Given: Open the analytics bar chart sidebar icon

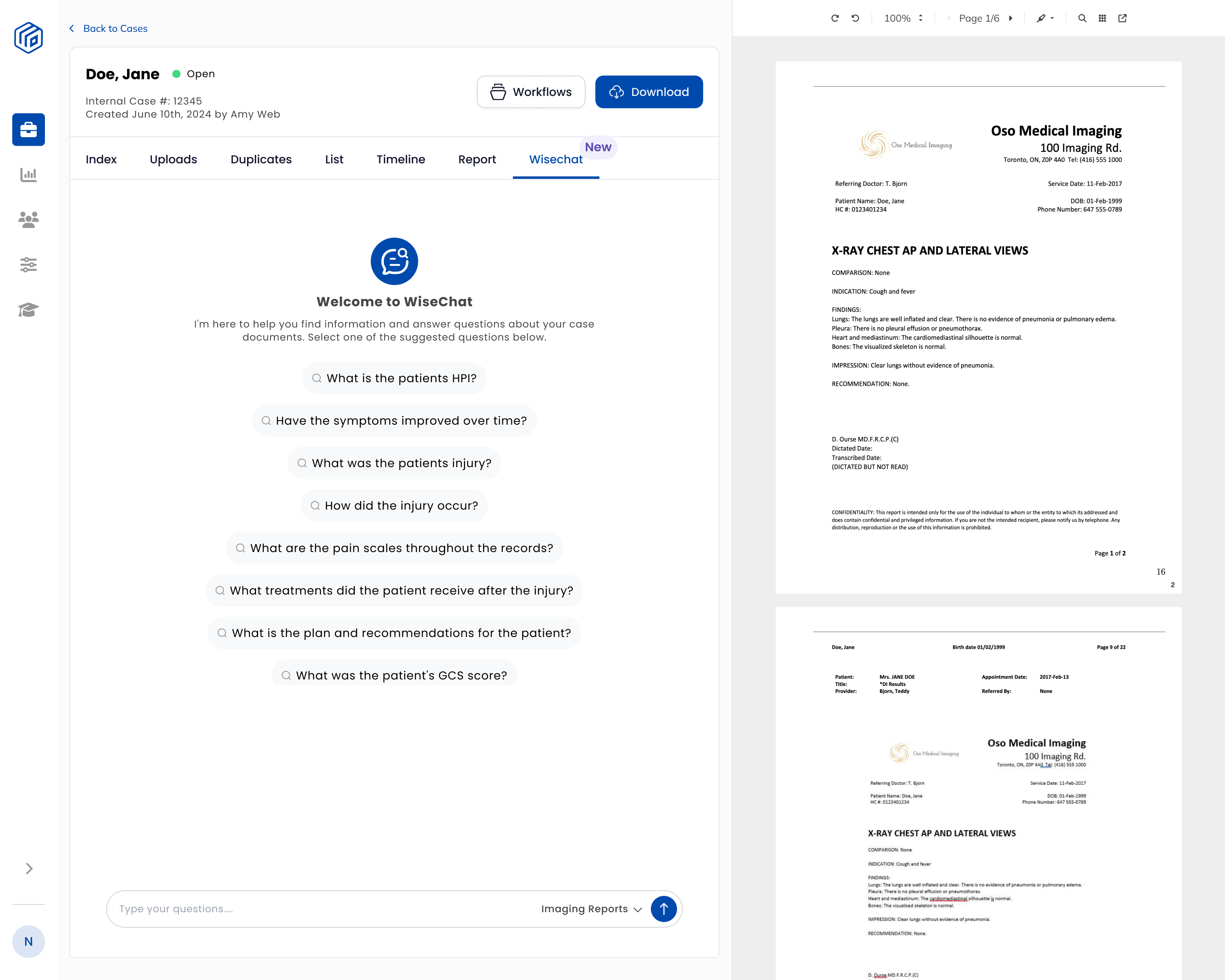Looking at the screenshot, I should point(29,174).
